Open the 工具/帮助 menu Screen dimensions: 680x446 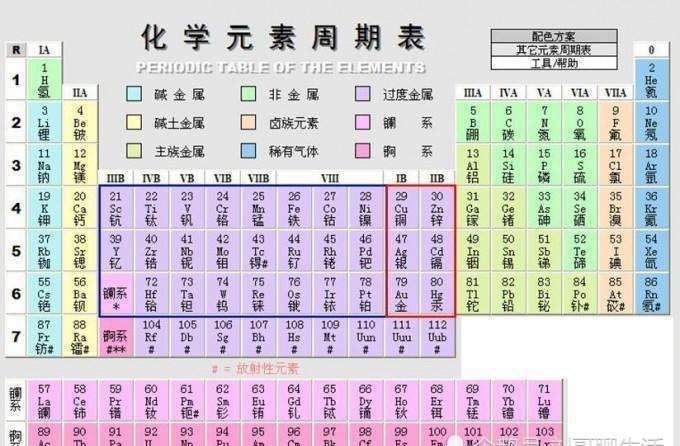(553, 62)
